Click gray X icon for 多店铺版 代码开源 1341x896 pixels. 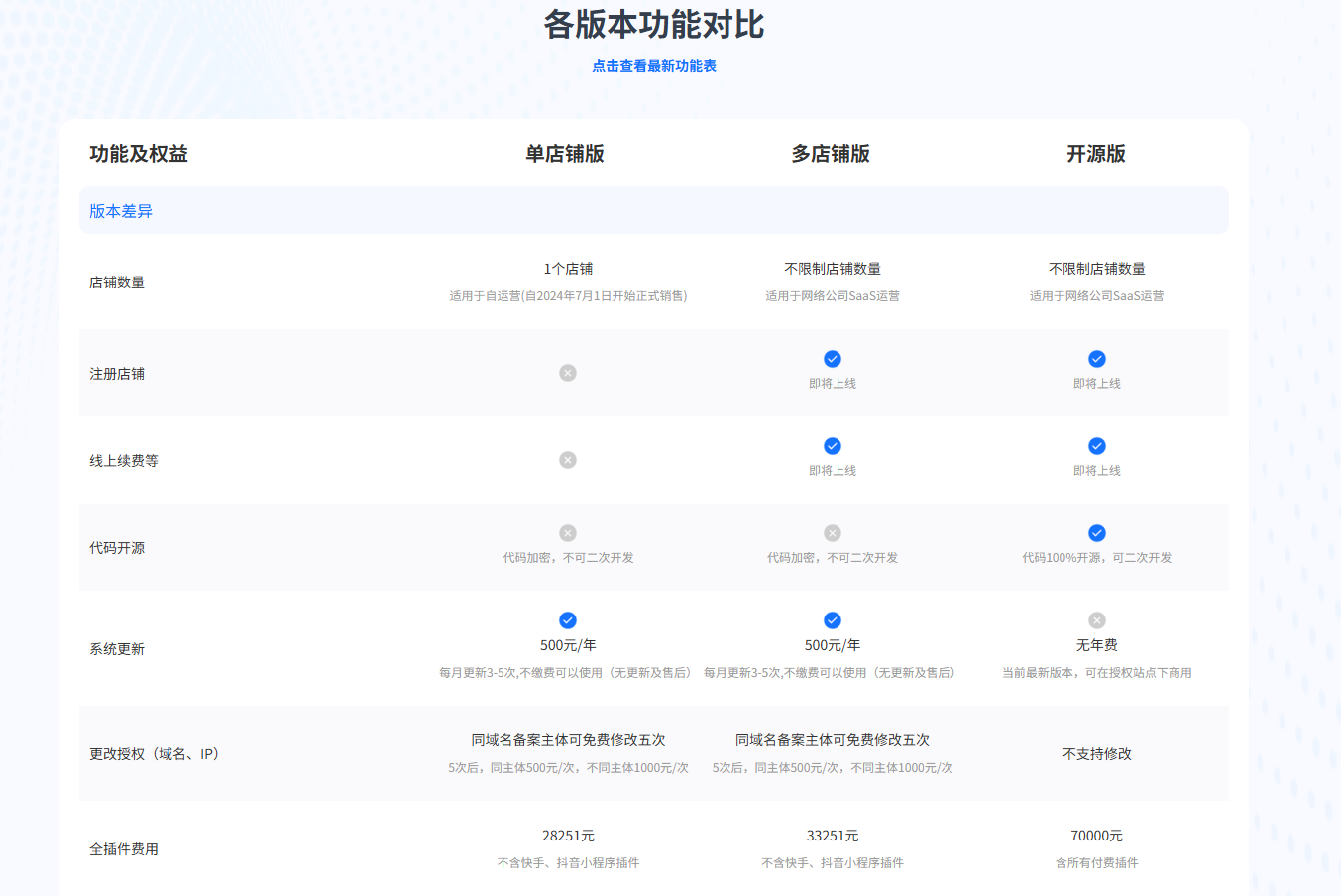(x=833, y=533)
